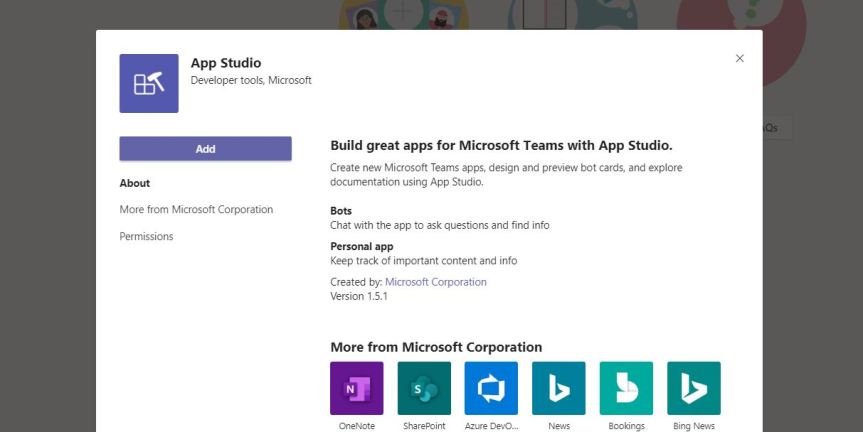Image resolution: width=863 pixels, height=432 pixels.
Task: Close the App Studio dialog
Action: [x=740, y=58]
